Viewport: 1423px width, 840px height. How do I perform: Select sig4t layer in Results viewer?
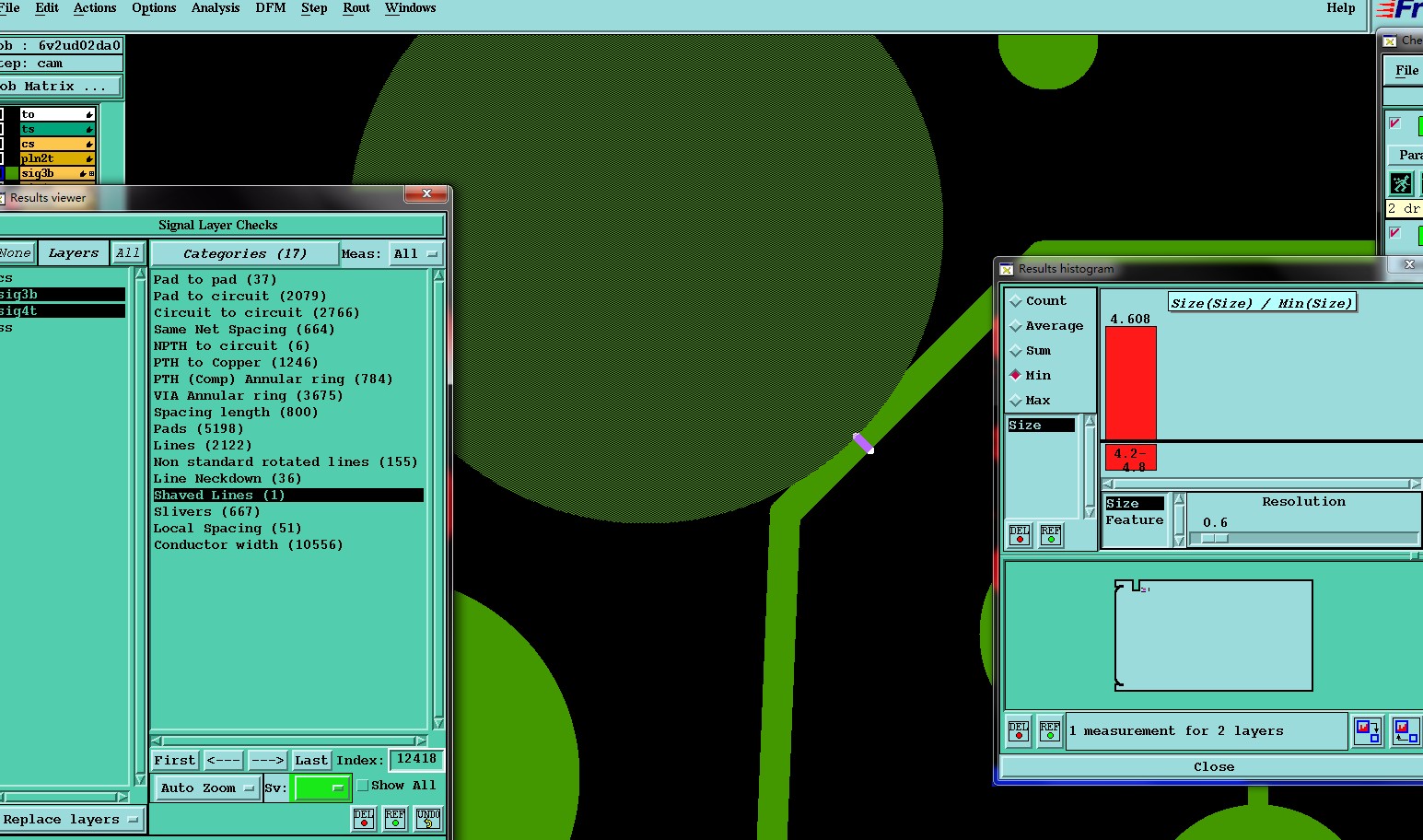pos(62,311)
